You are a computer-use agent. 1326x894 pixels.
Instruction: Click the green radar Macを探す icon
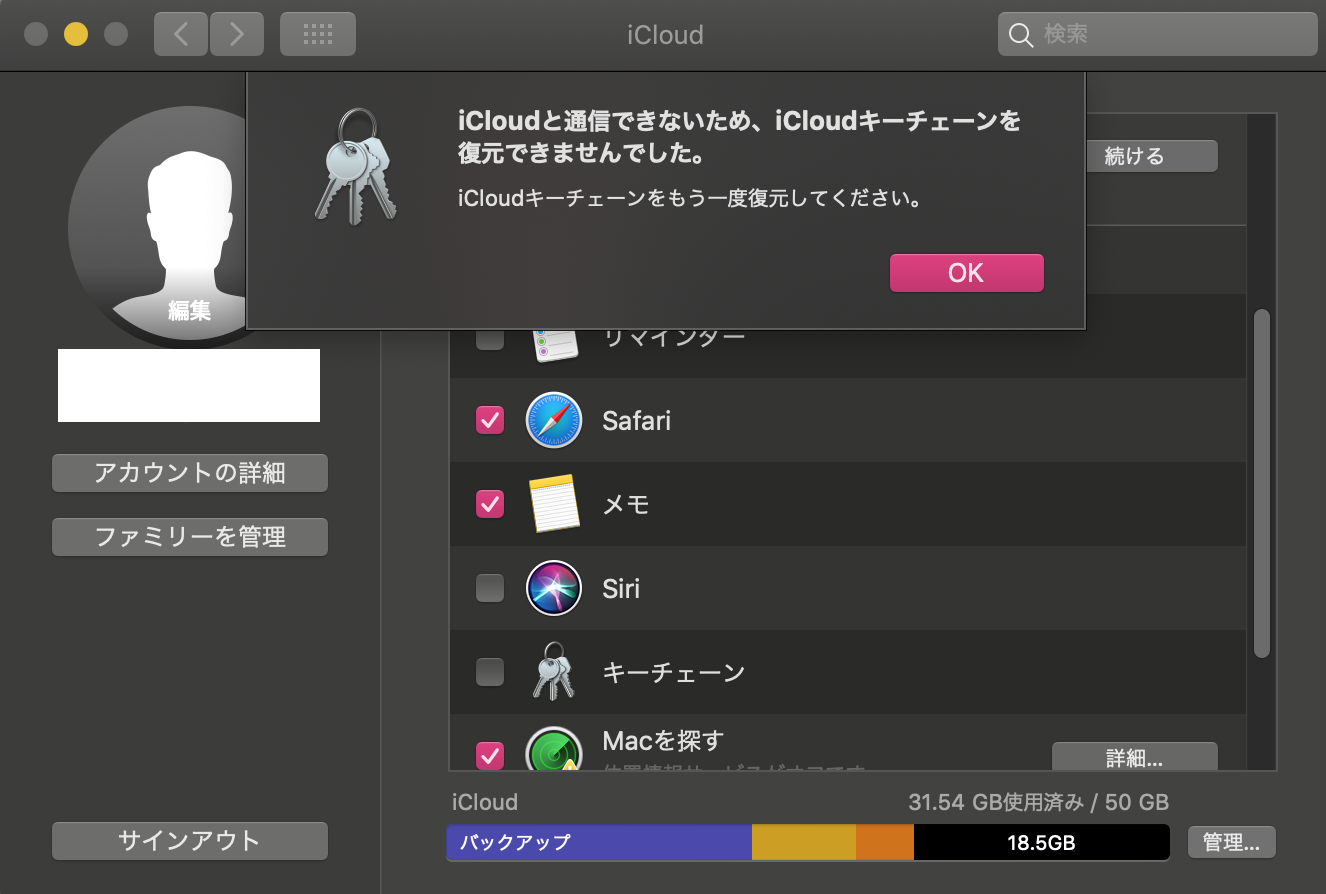click(x=553, y=748)
